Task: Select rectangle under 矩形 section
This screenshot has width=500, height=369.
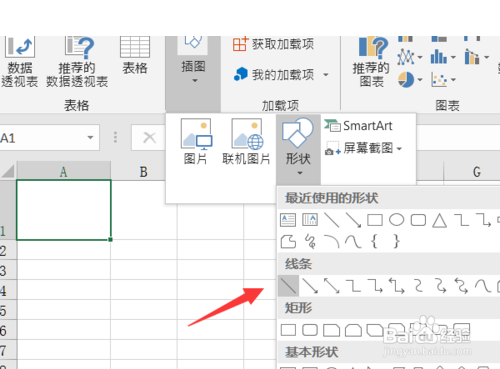Action: (288, 330)
